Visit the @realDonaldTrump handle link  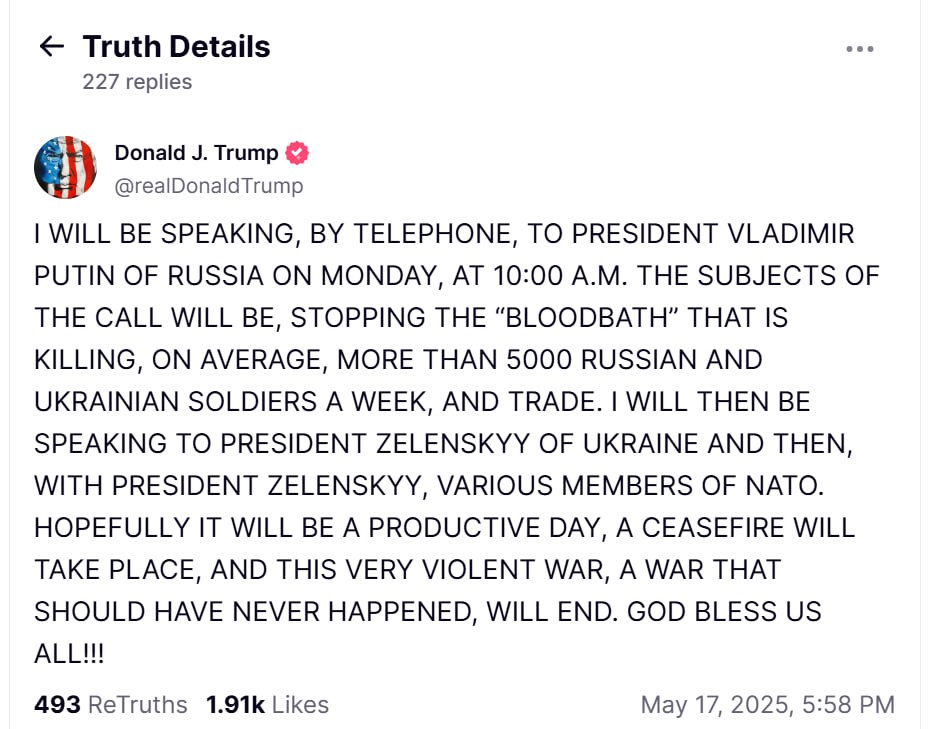tap(208, 186)
